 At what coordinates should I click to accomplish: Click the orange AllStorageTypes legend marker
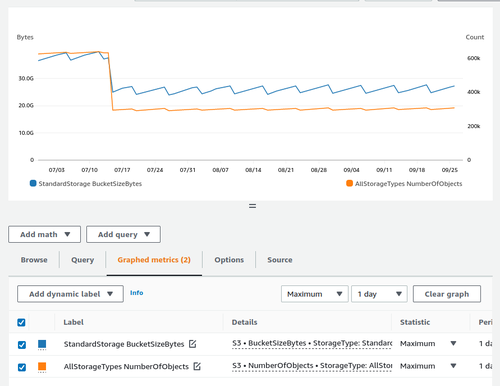coord(349,183)
